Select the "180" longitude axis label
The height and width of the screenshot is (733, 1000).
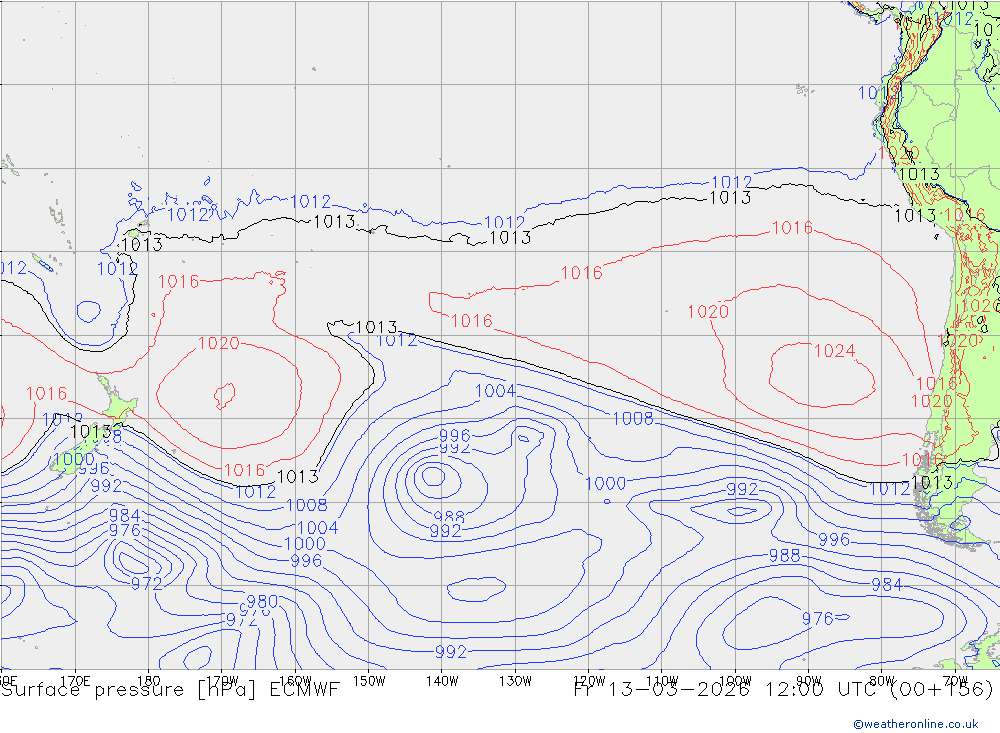[x=149, y=681]
